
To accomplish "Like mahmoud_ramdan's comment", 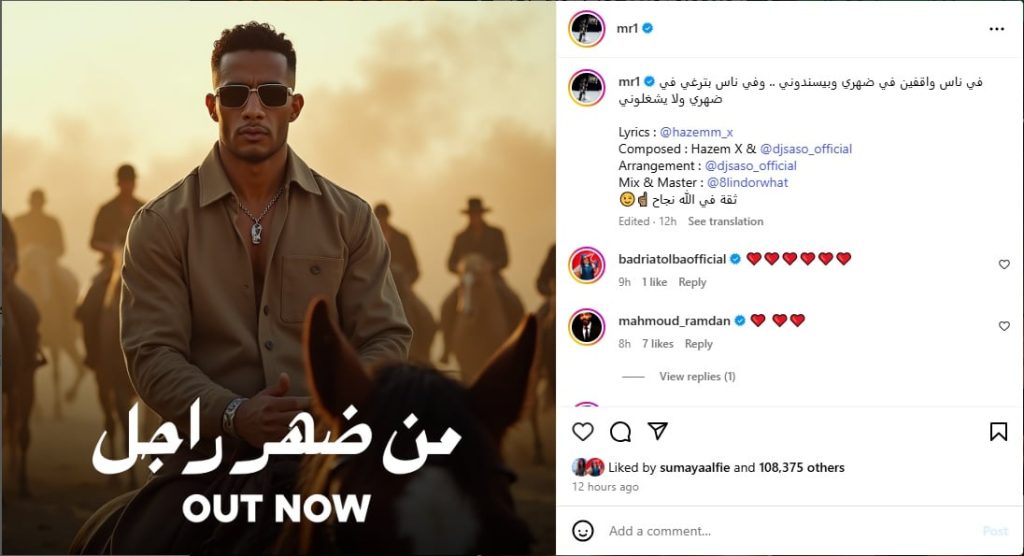I will (1004, 325).
